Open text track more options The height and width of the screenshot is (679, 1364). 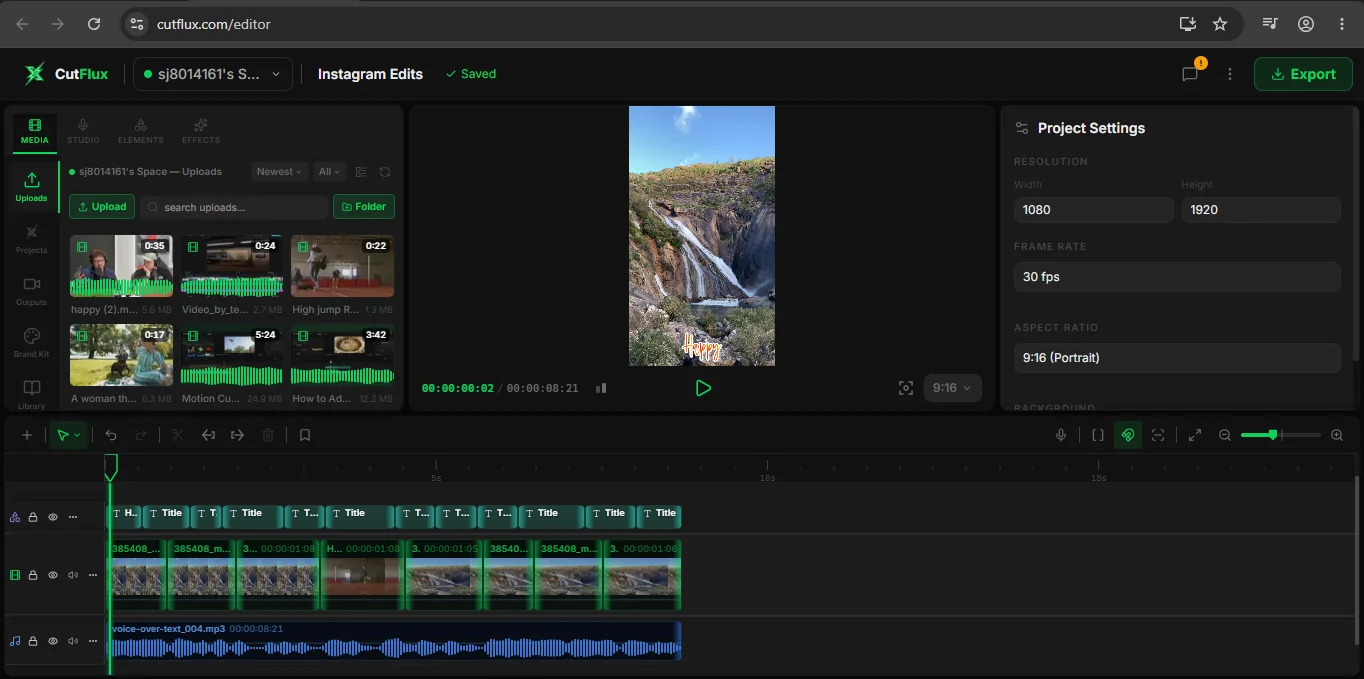pos(73,517)
